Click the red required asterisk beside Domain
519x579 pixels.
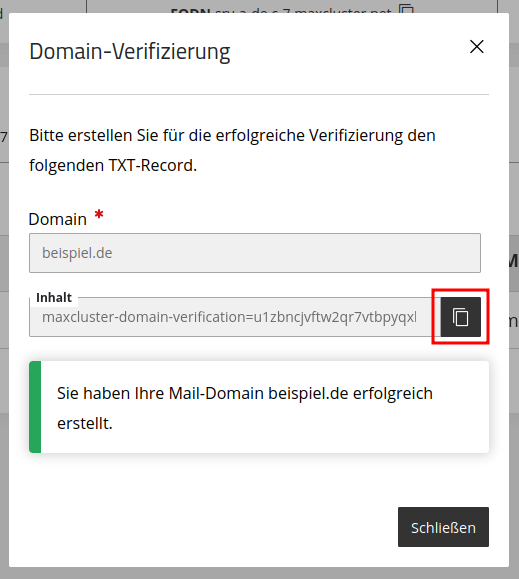point(99,214)
